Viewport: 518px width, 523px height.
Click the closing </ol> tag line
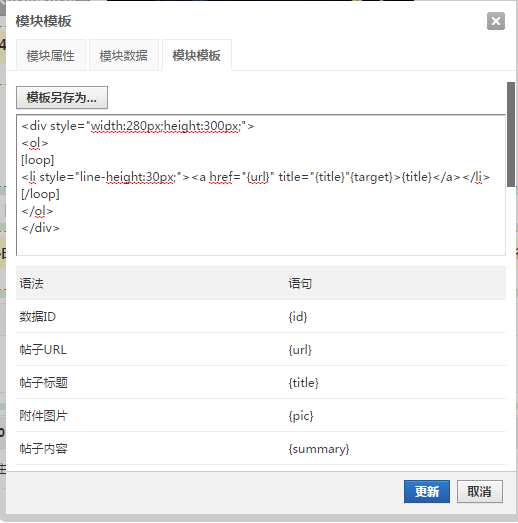(37, 211)
